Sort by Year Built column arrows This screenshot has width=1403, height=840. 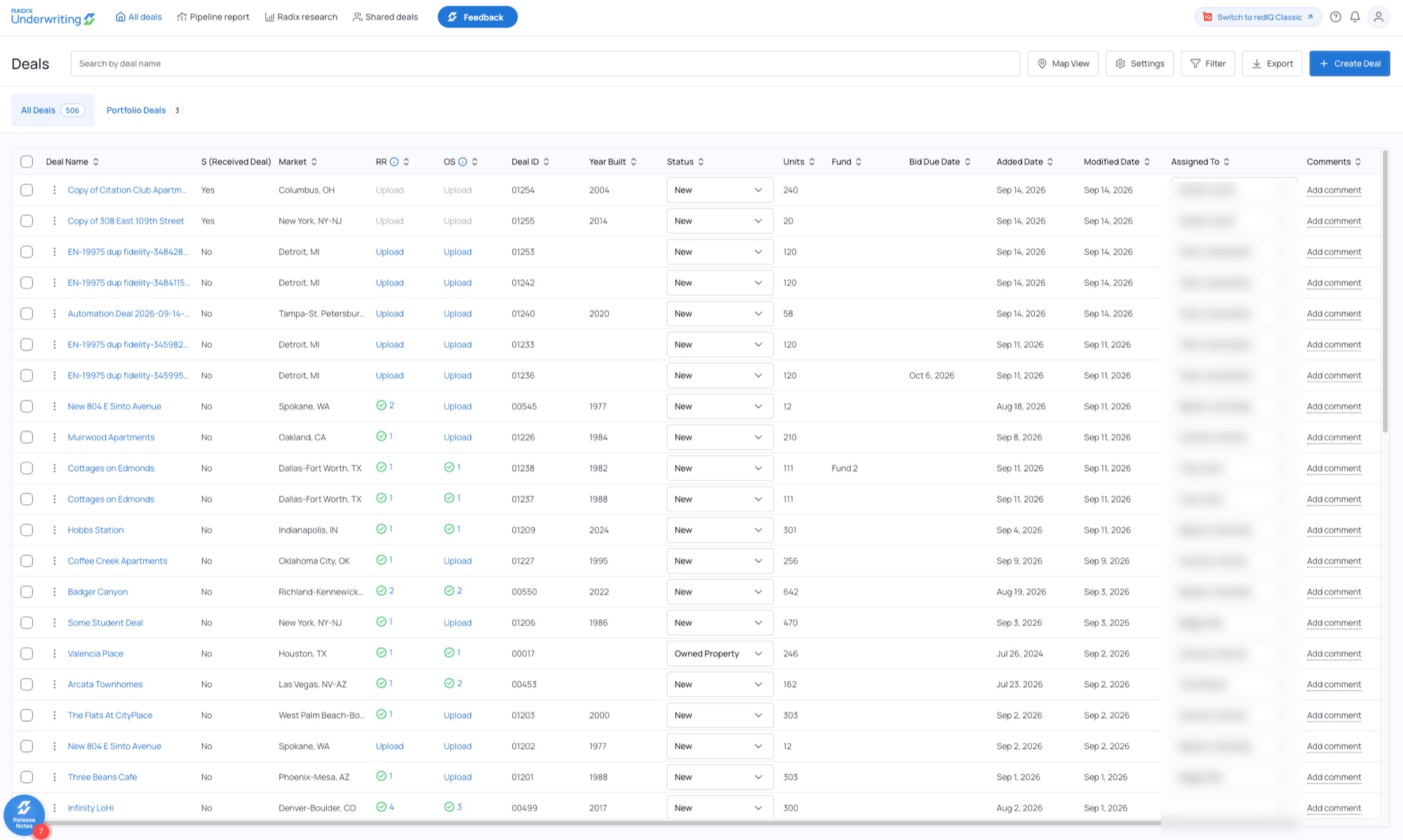633,162
